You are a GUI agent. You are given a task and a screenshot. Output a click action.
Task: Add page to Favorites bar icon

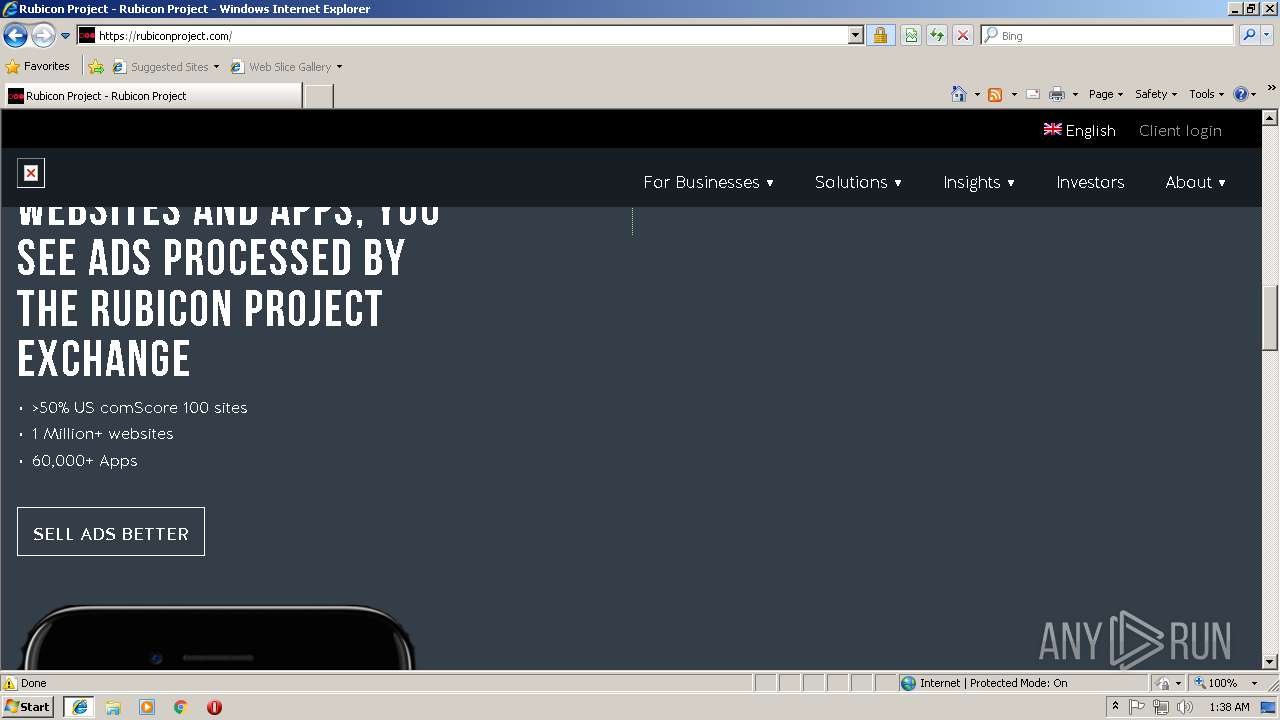[x=96, y=67]
